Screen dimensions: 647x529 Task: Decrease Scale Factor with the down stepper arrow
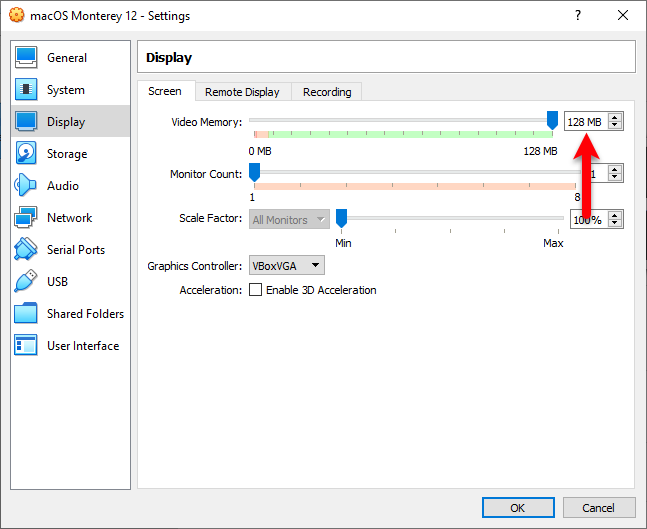[x=615, y=223]
